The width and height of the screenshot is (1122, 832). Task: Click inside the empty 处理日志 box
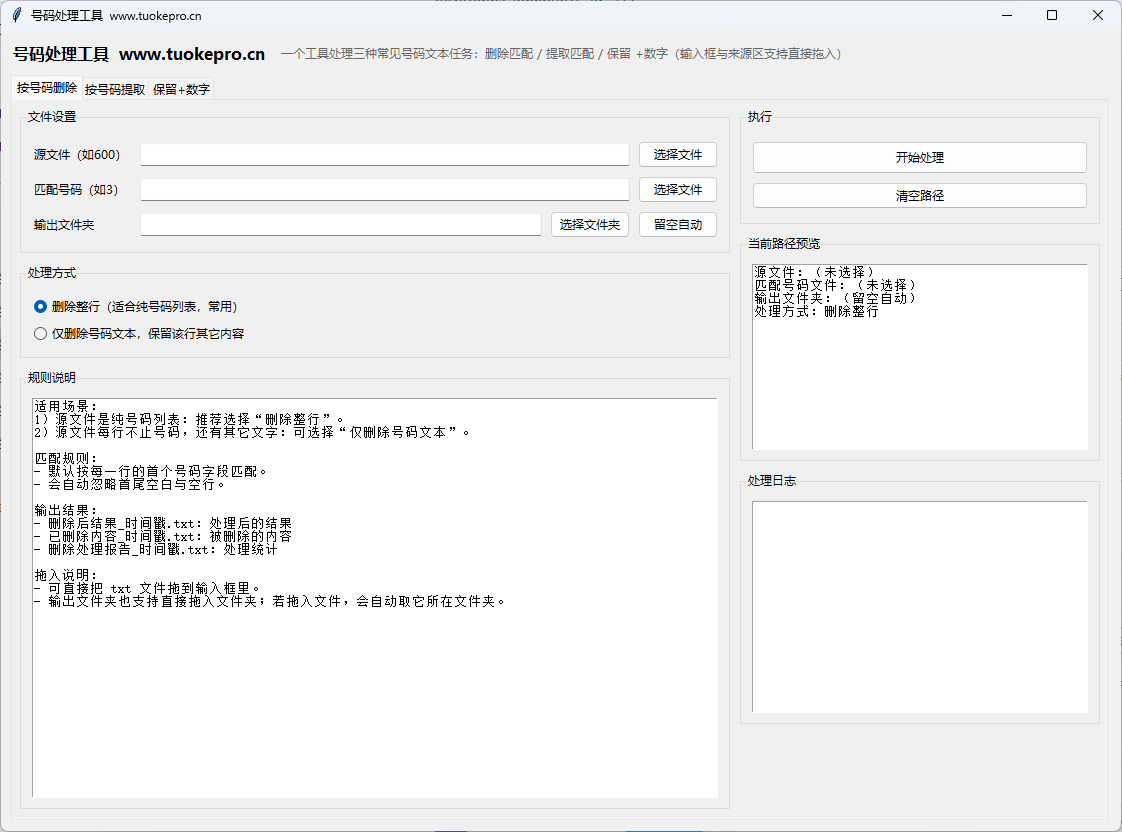point(919,607)
